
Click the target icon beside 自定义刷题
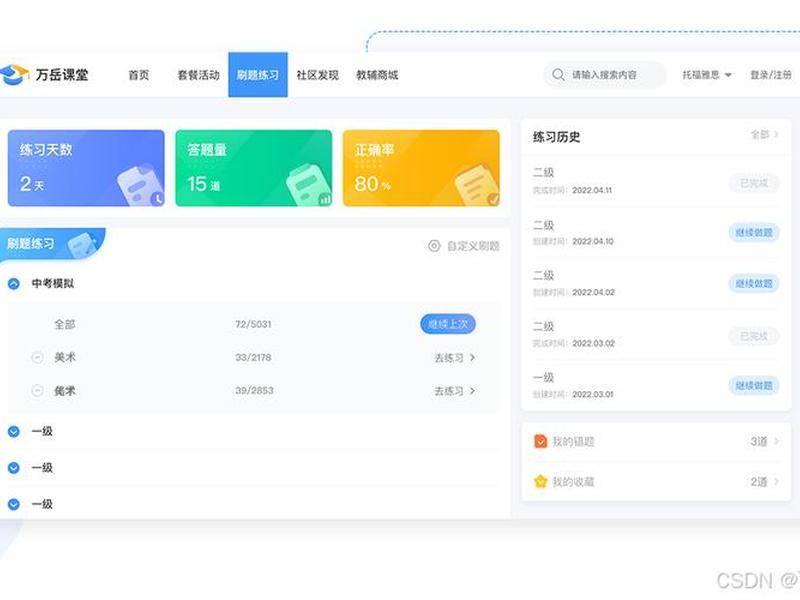[434, 246]
